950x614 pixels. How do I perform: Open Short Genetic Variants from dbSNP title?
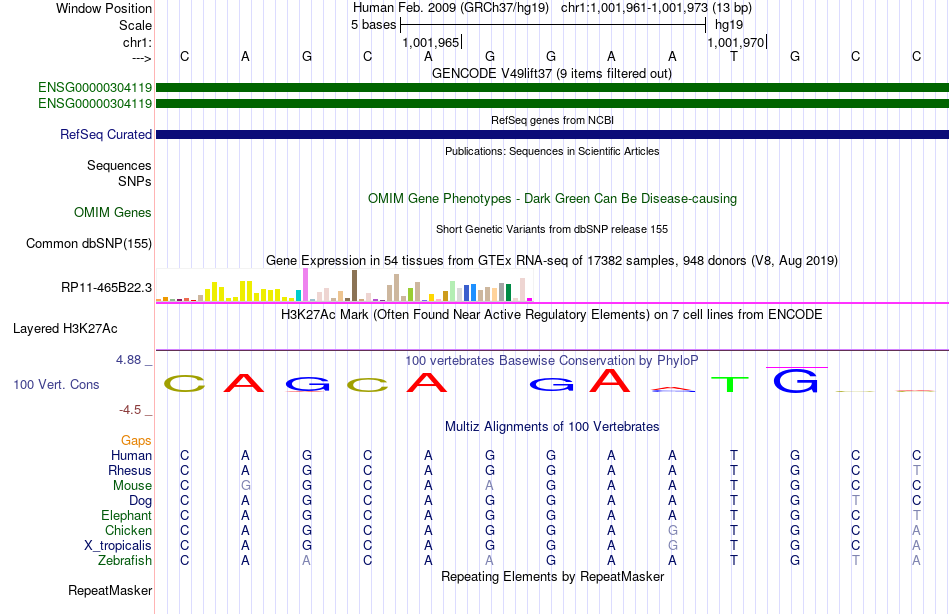point(552,229)
